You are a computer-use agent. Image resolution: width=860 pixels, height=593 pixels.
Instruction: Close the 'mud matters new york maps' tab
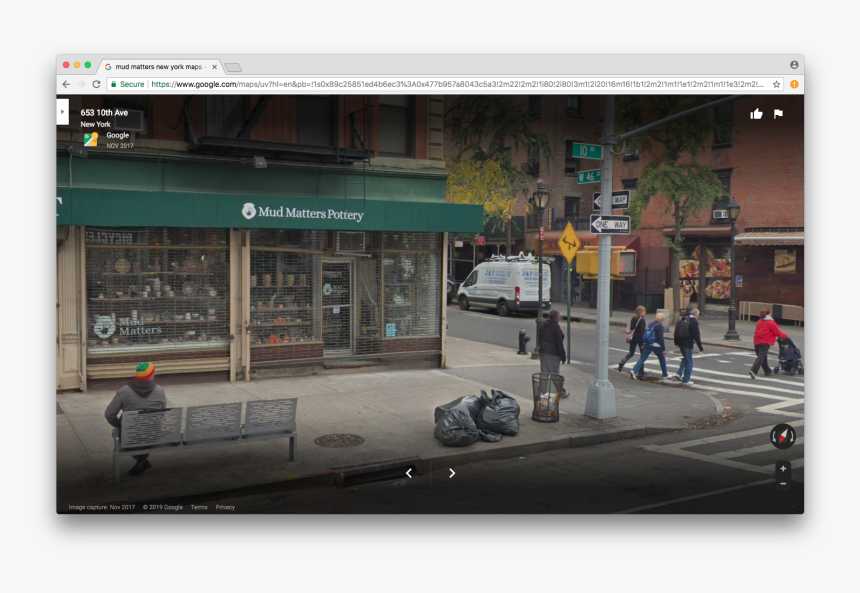pyautogui.click(x=214, y=67)
